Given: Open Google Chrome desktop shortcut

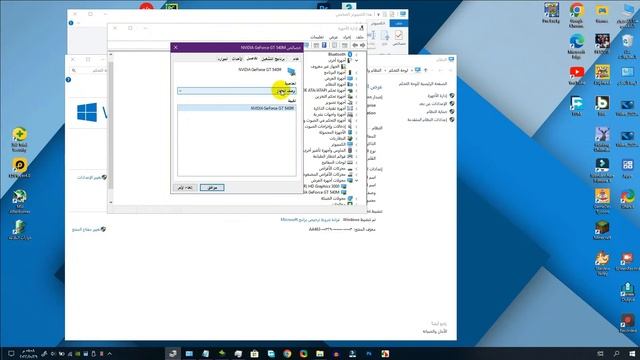Looking at the screenshot, I should pos(576,15).
